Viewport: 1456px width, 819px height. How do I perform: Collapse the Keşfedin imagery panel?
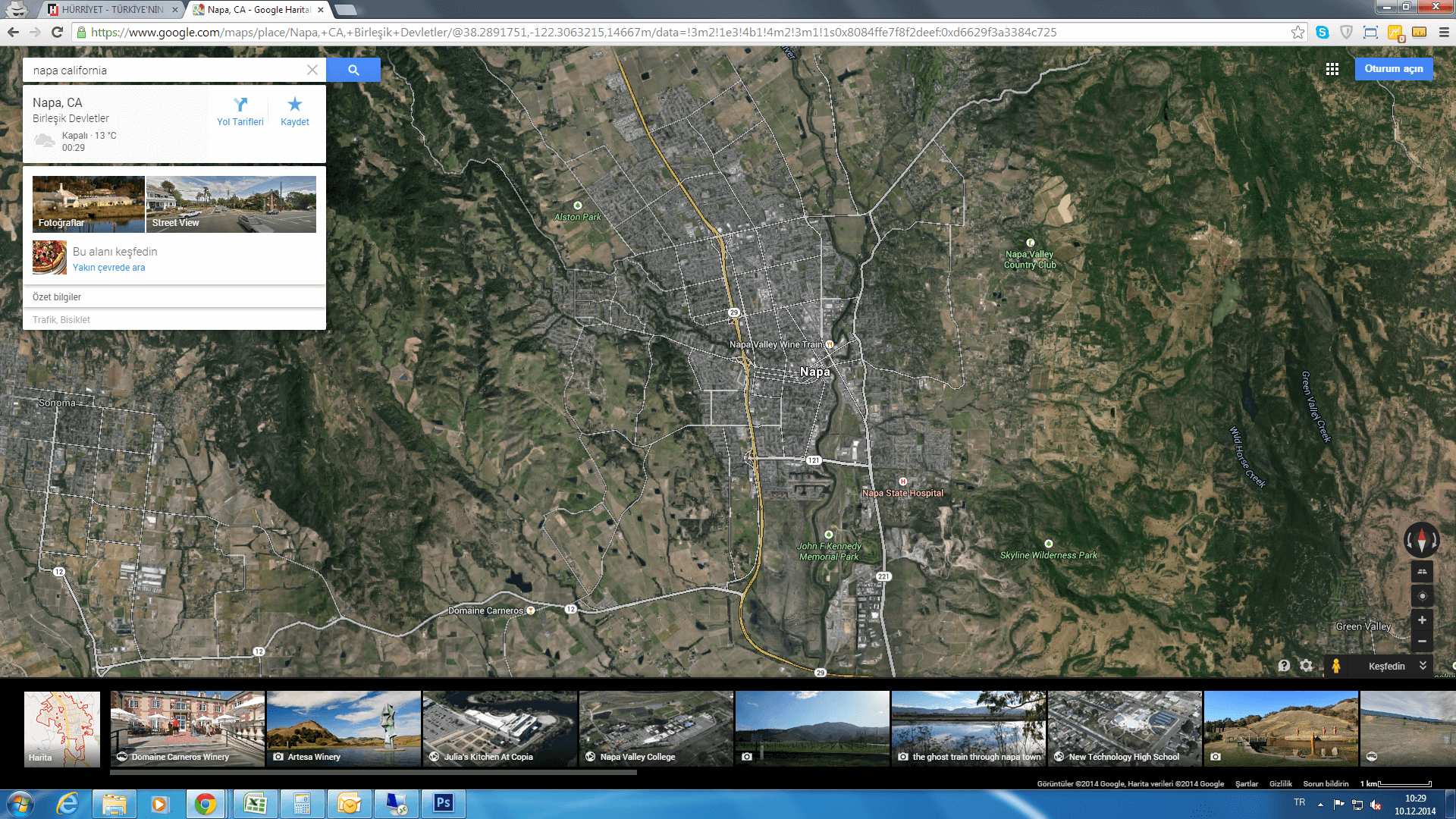(x=1423, y=666)
